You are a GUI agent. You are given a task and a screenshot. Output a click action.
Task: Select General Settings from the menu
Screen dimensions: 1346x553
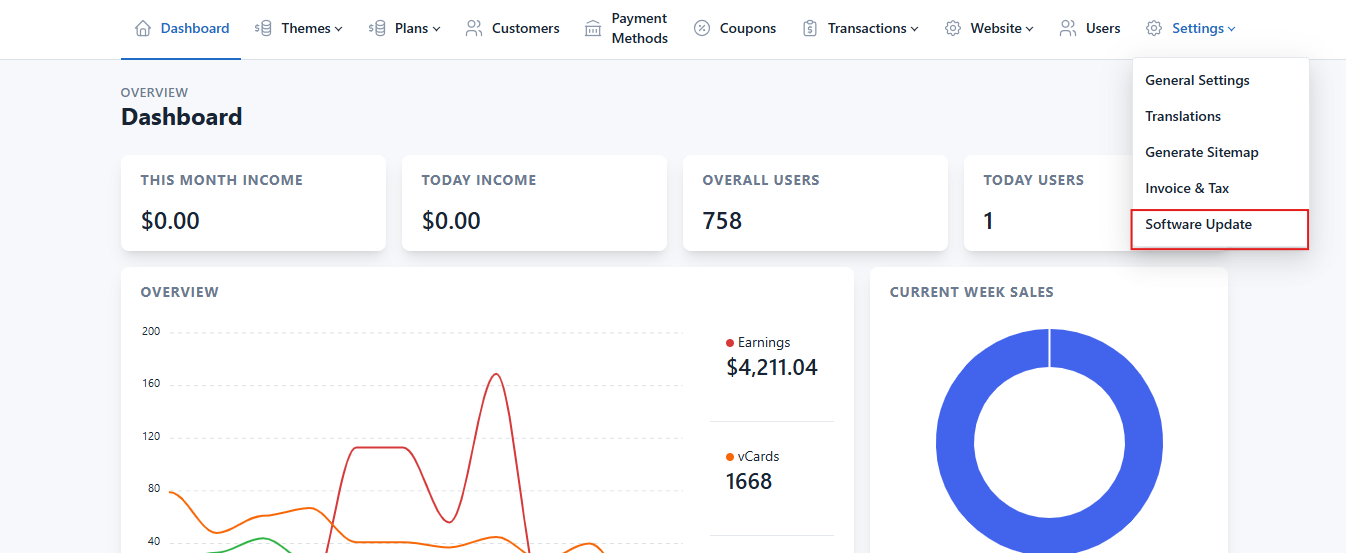click(1197, 80)
